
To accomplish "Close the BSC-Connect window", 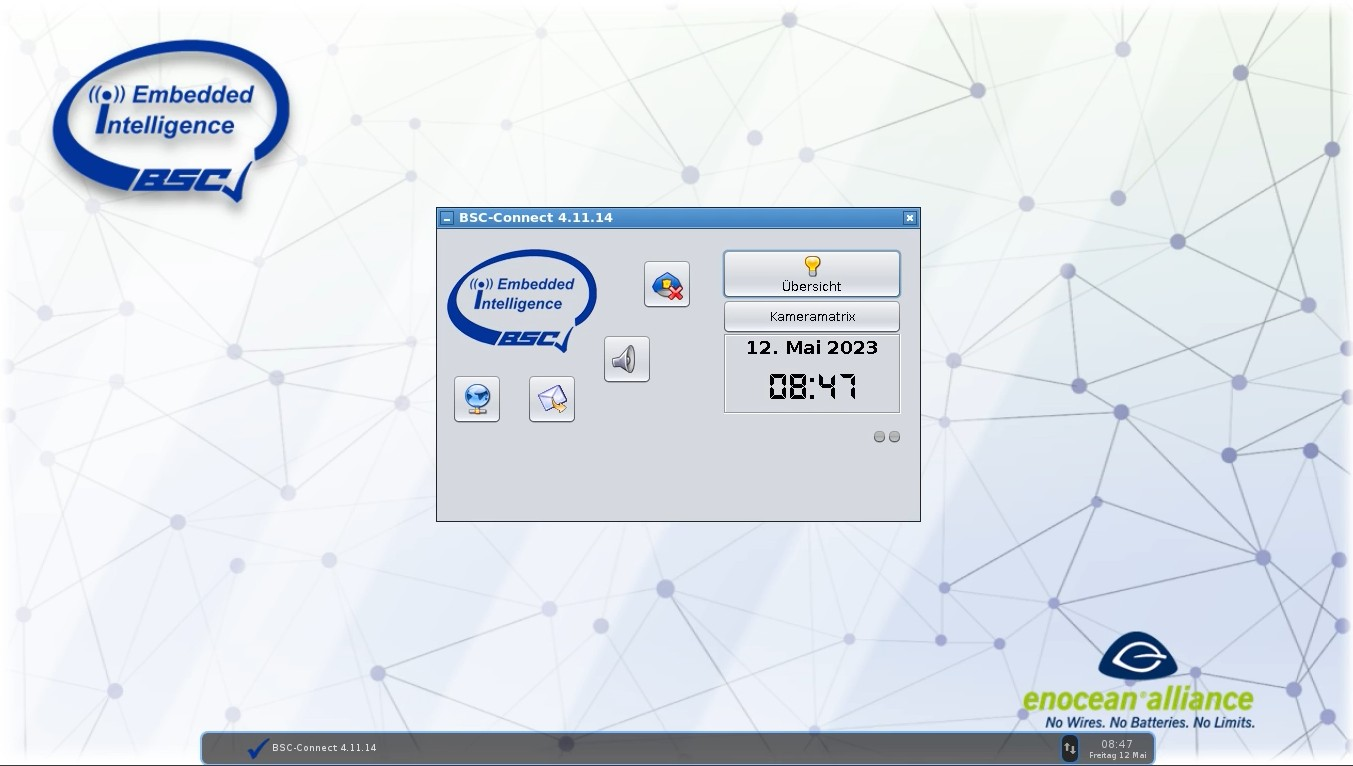I will coord(909,218).
